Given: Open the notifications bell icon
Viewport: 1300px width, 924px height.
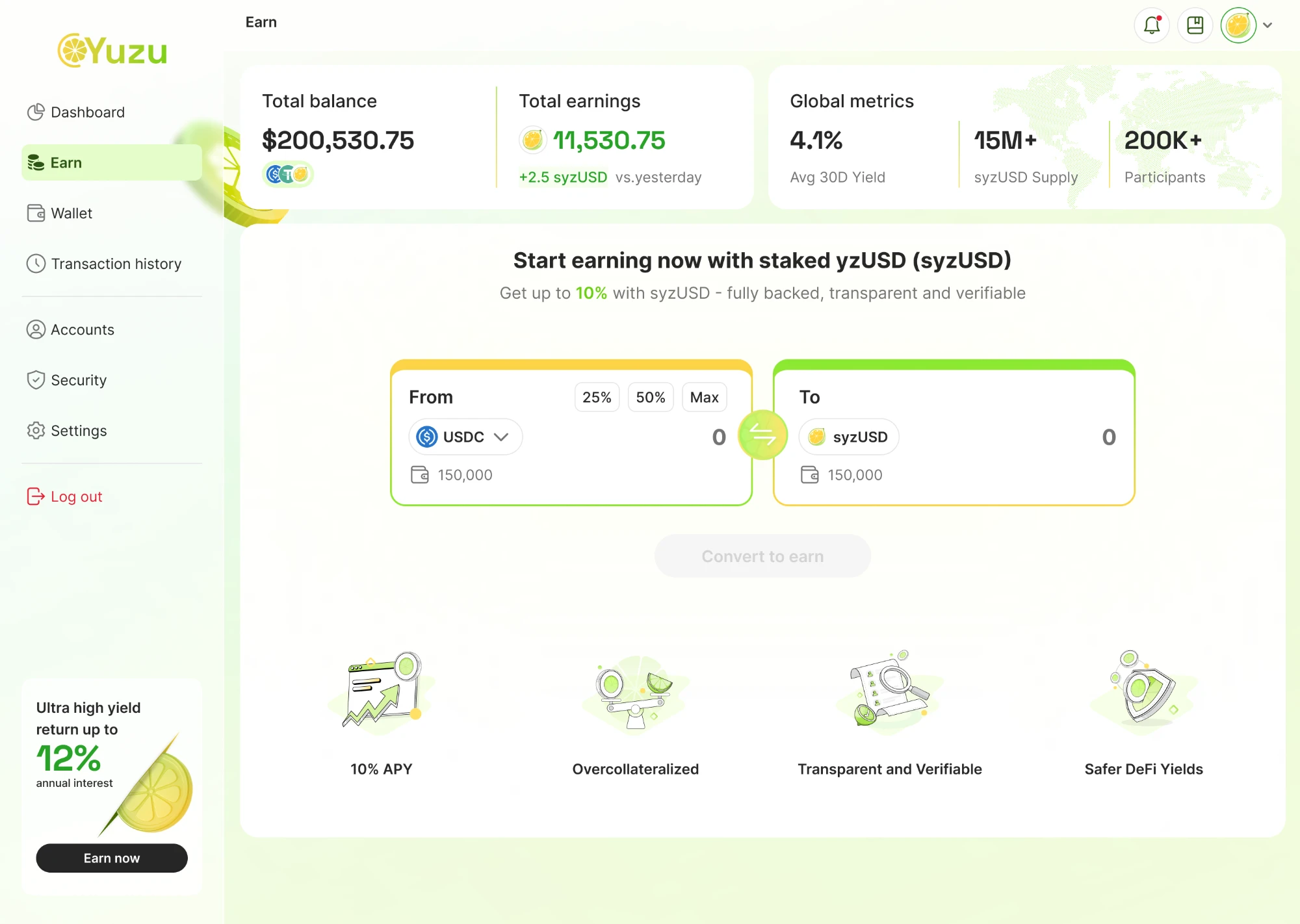Looking at the screenshot, I should 1152,25.
